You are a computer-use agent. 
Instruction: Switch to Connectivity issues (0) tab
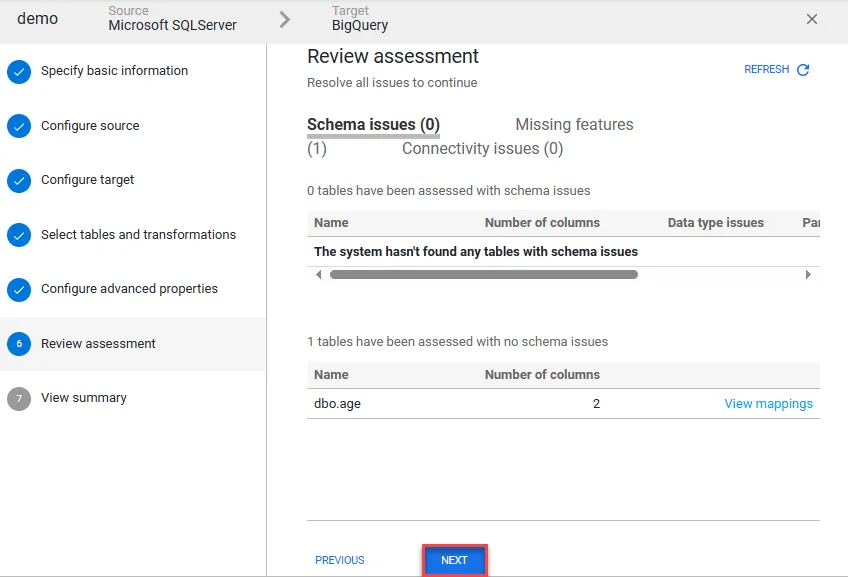coord(482,148)
